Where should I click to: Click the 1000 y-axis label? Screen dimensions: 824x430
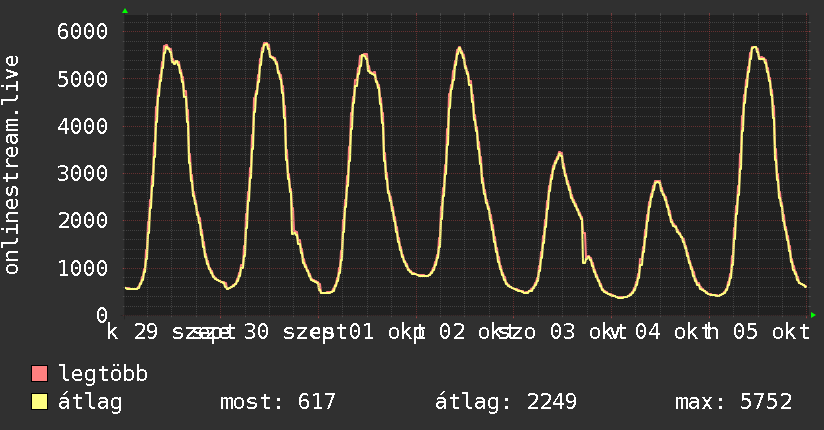pos(83,268)
